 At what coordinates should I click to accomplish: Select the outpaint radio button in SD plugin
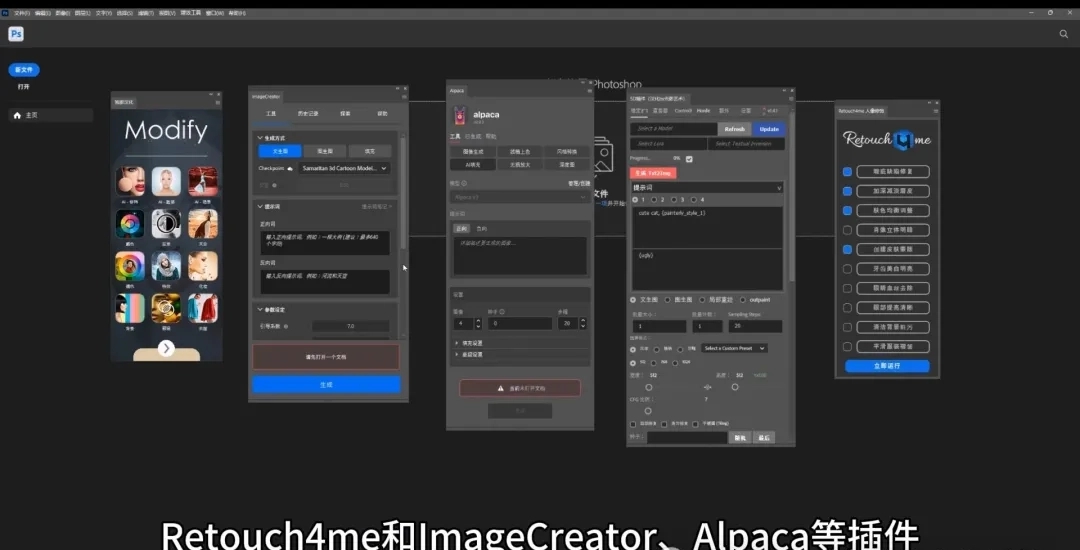tap(742, 300)
